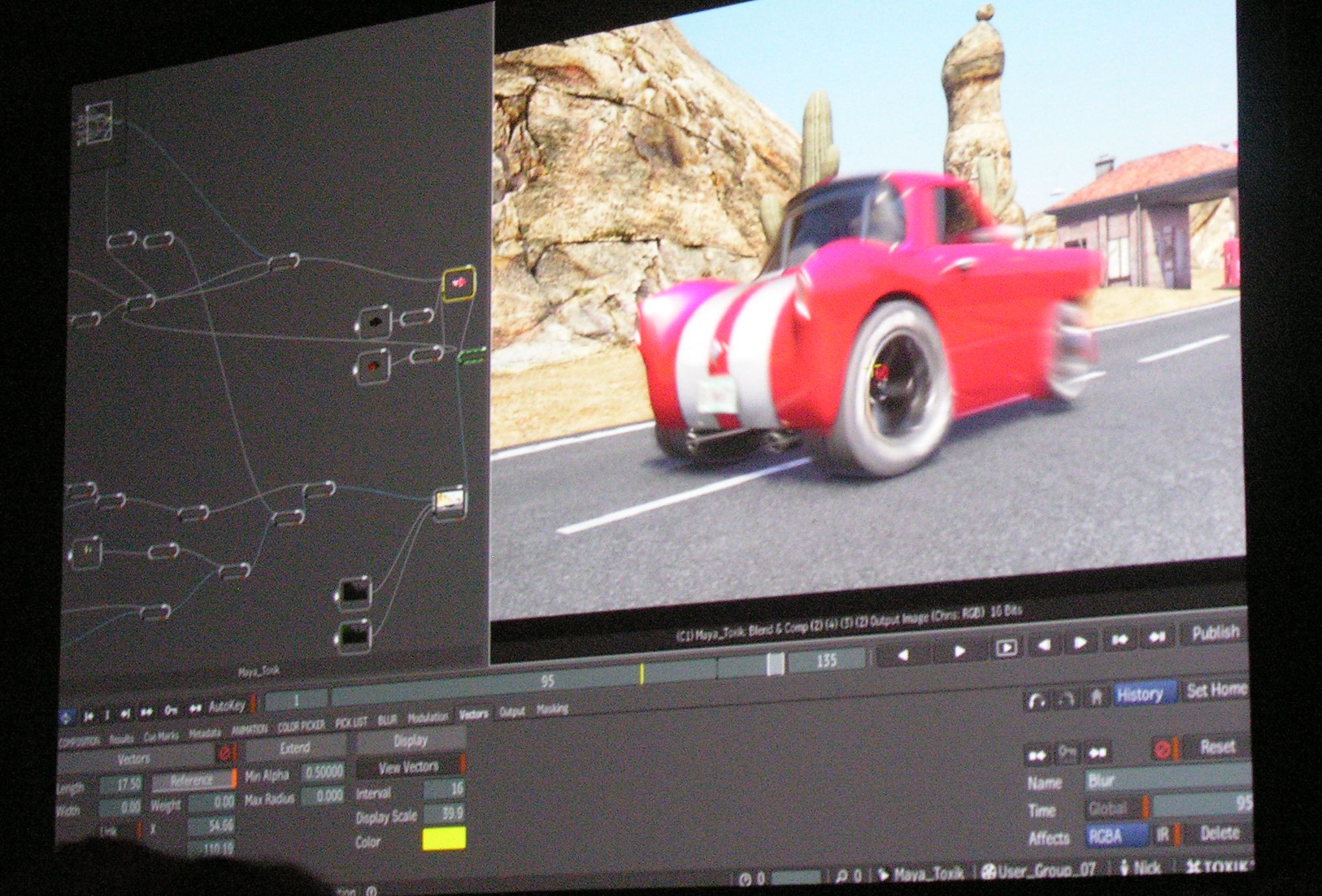Click the timeline scrub handle near 135
The width and height of the screenshot is (1322, 896).
pos(775,664)
